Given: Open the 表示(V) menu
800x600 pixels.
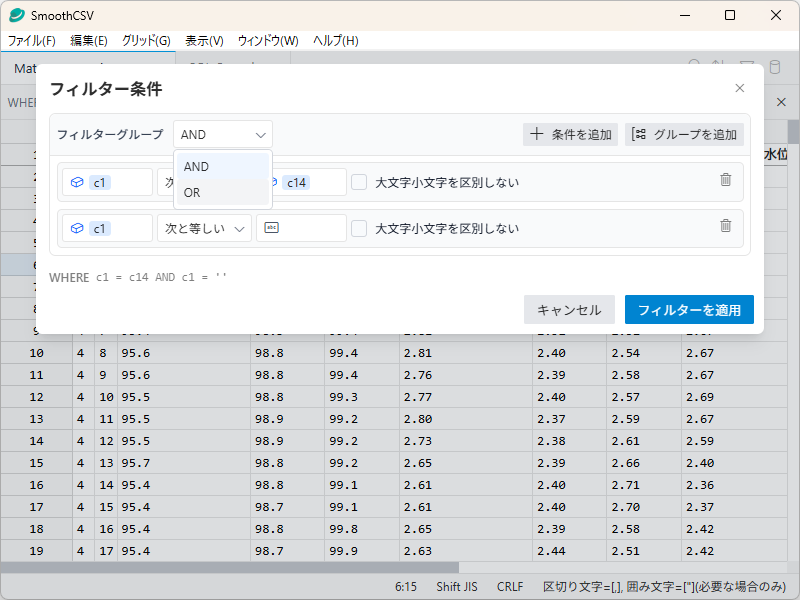Looking at the screenshot, I should pos(204,41).
